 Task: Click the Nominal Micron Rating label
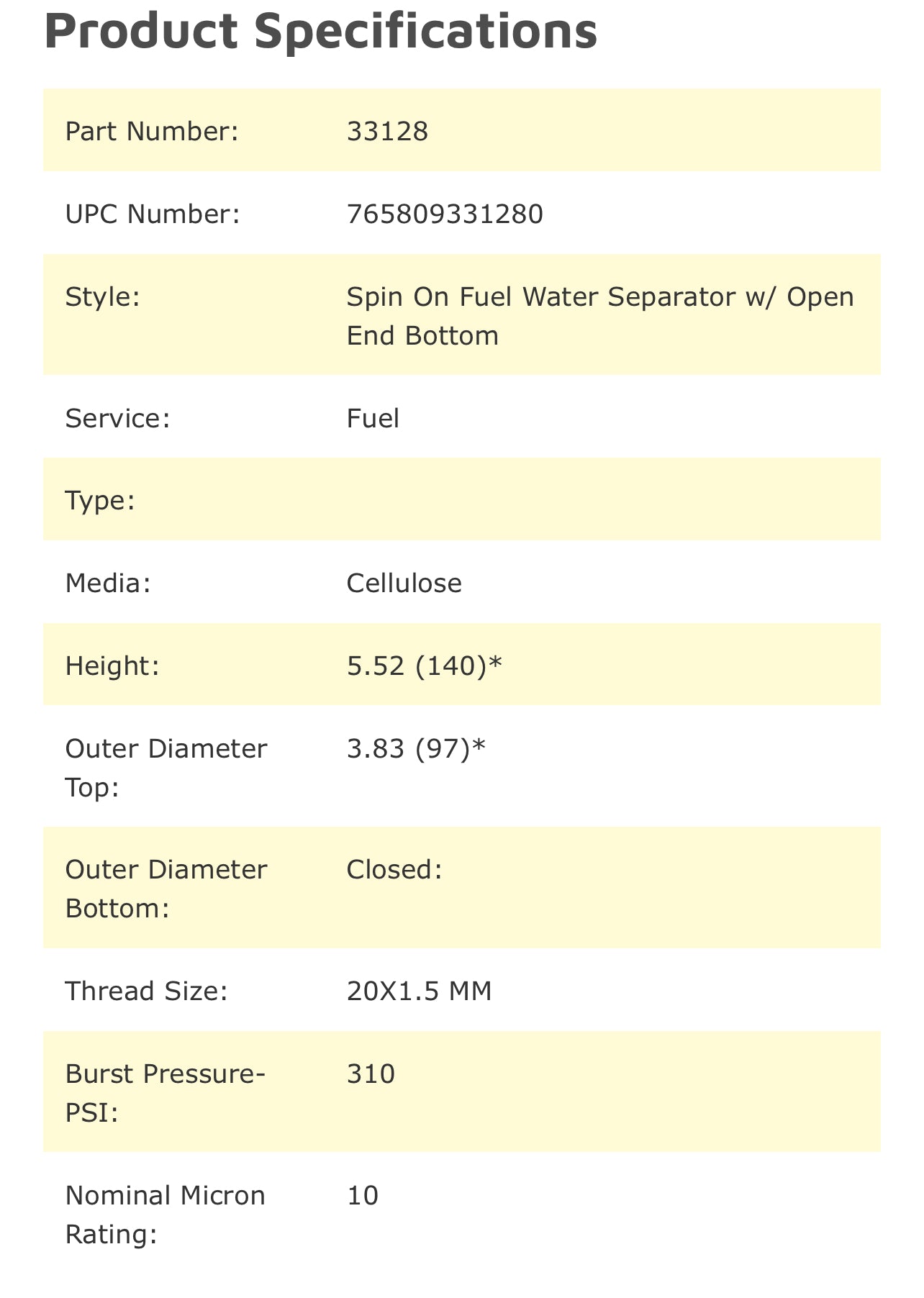[165, 1215]
